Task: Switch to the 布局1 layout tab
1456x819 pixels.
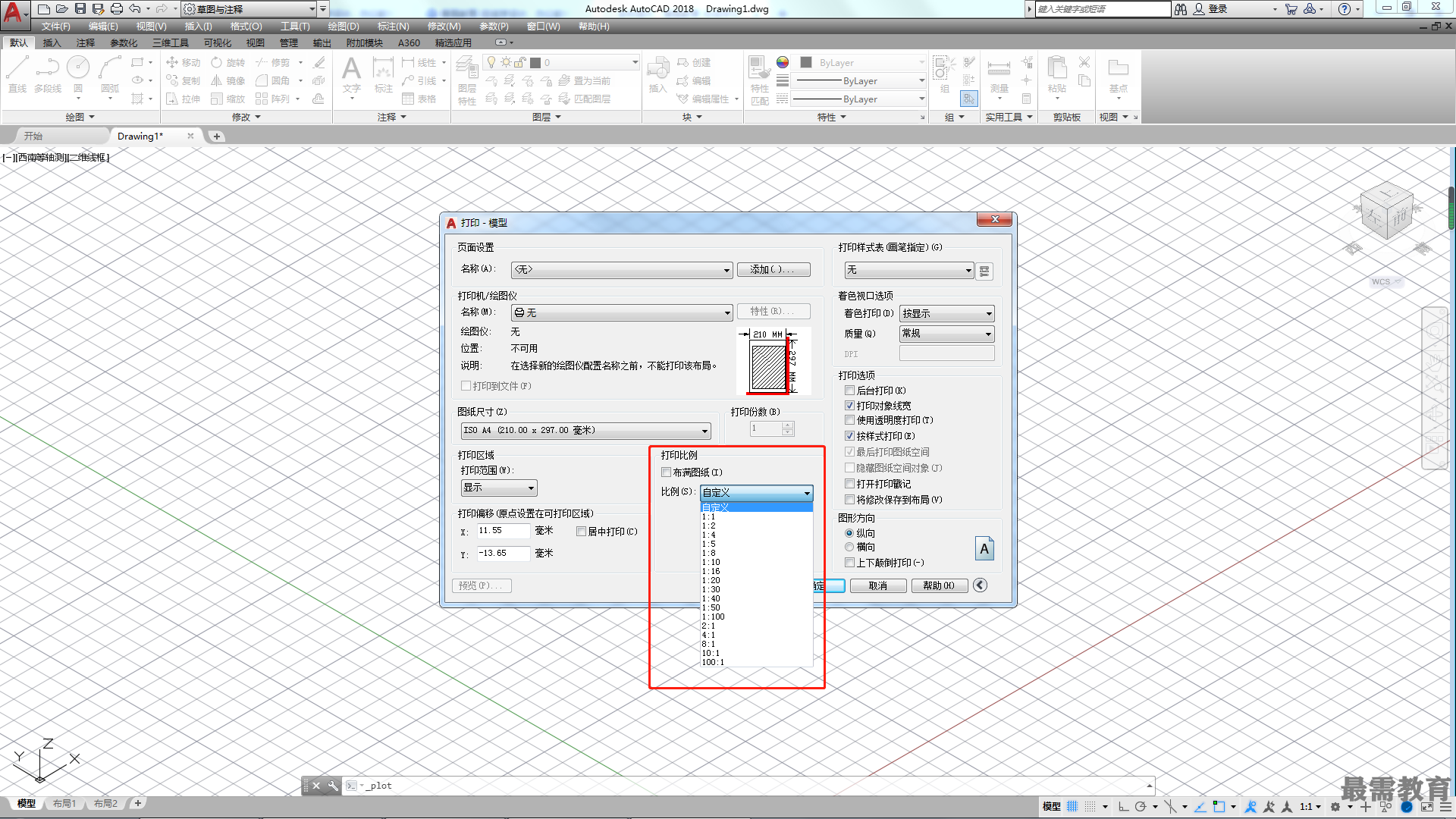Action: tap(64, 804)
